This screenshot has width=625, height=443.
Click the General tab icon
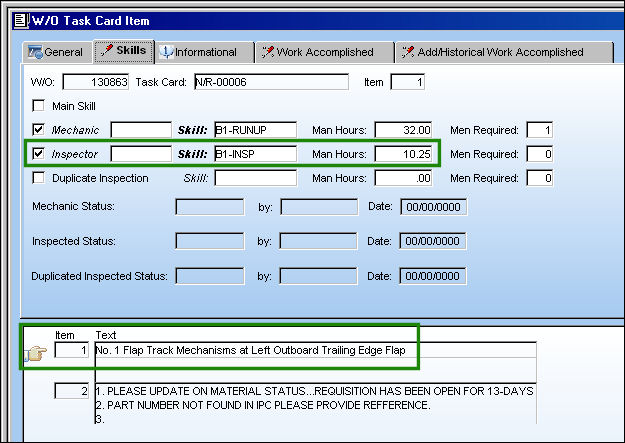tap(35, 52)
